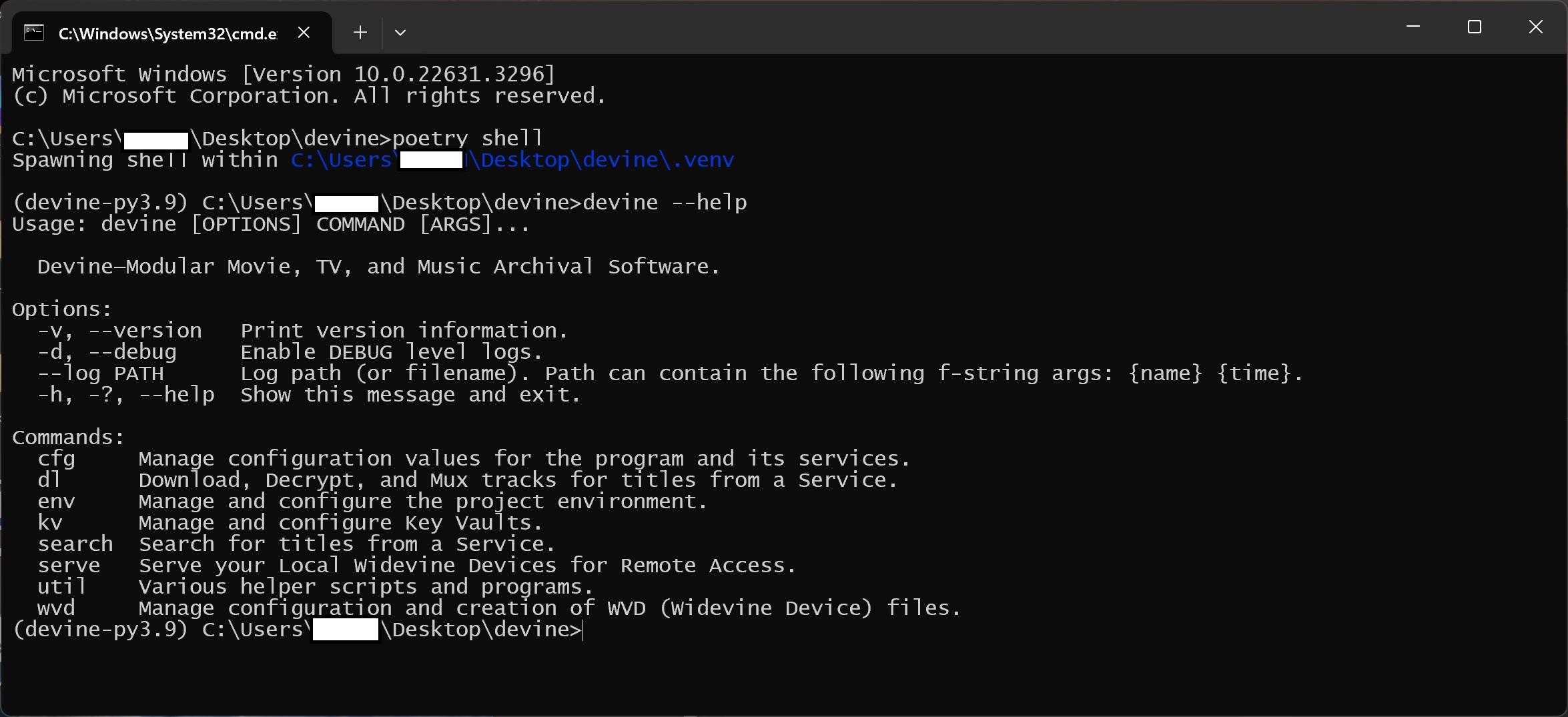Click the "serve" command name
Viewport: 1568px width, 717px height.
[x=69, y=566]
